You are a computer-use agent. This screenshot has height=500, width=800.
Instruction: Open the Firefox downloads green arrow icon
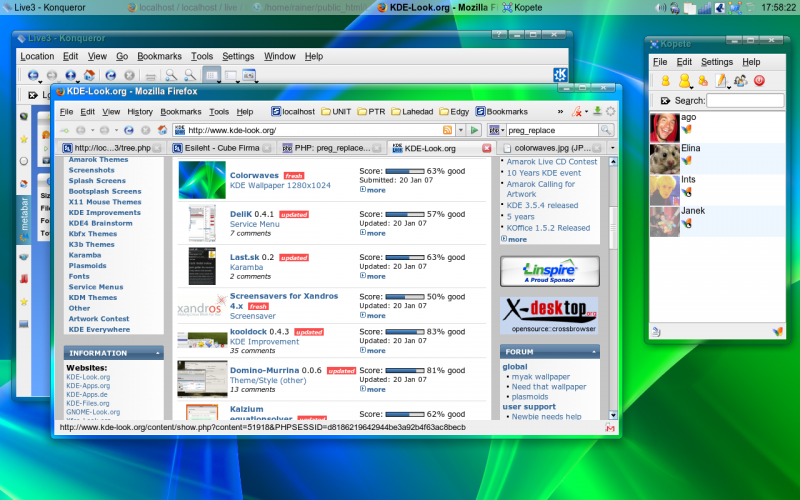597,111
